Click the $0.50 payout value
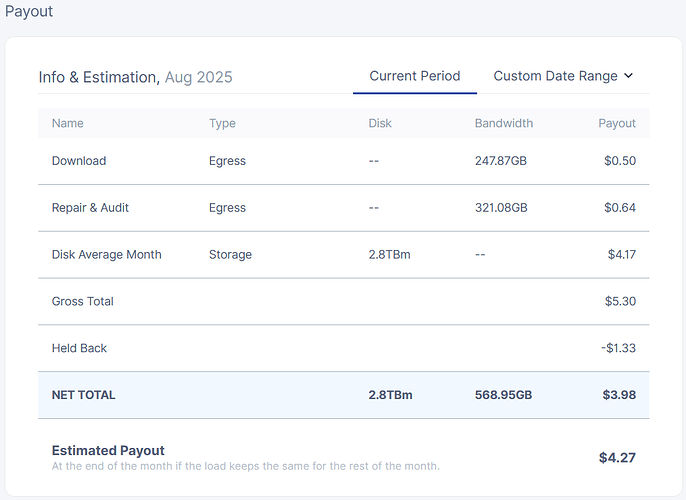The image size is (686, 500). click(x=620, y=161)
